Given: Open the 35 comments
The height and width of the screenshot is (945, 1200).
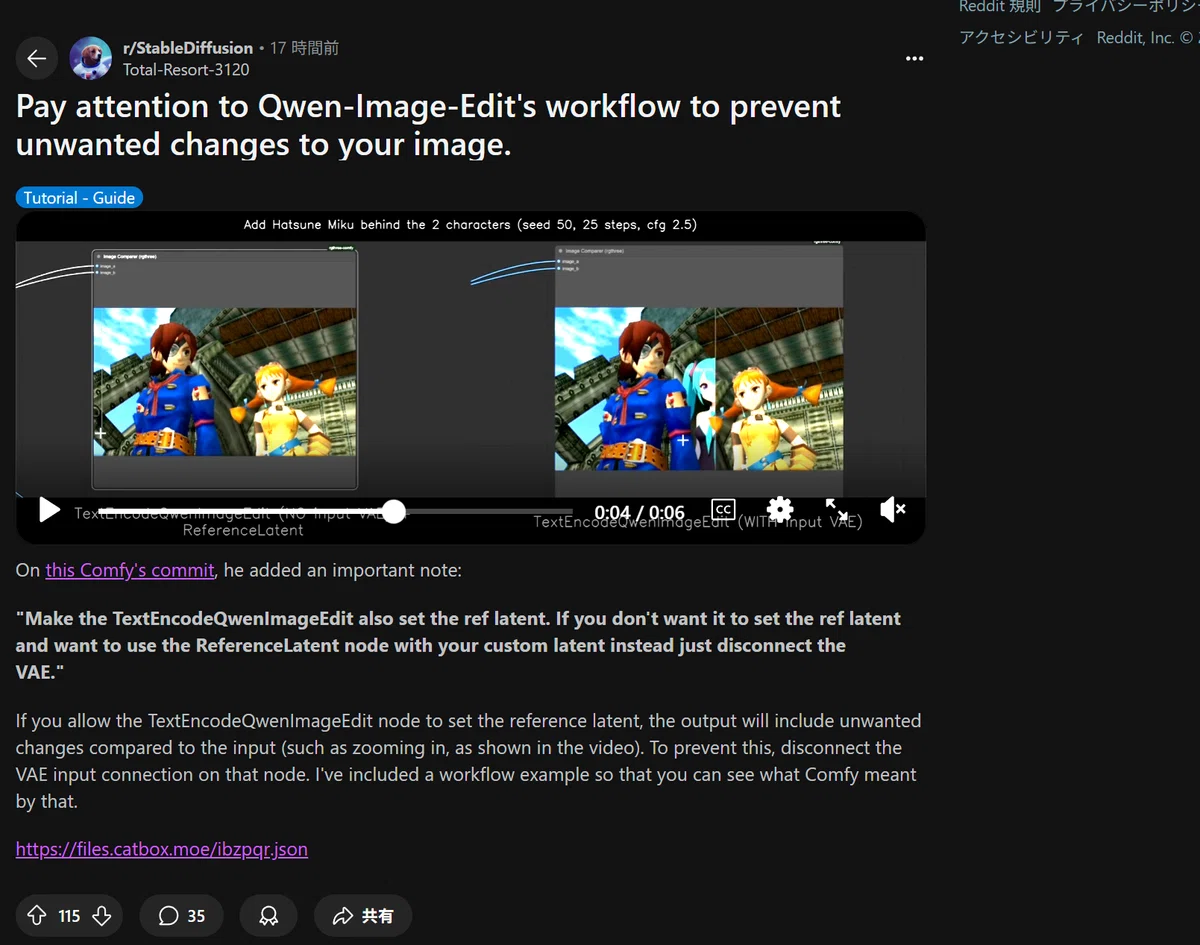Looking at the screenshot, I should [181, 916].
